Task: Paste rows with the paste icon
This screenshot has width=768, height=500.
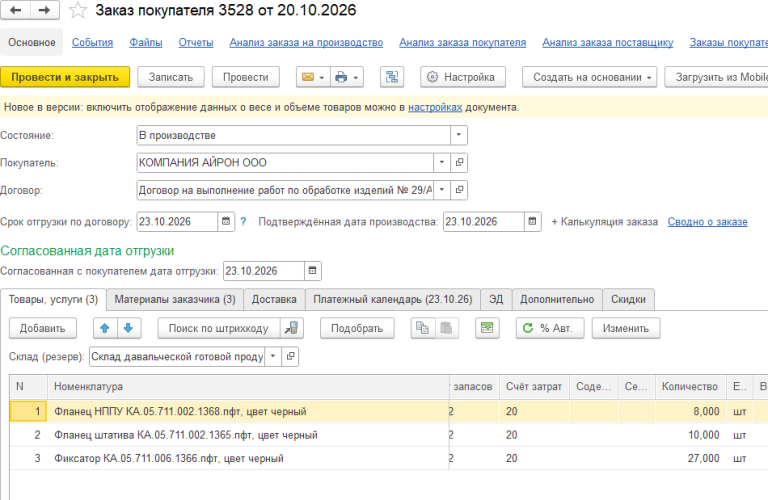Action: point(446,328)
